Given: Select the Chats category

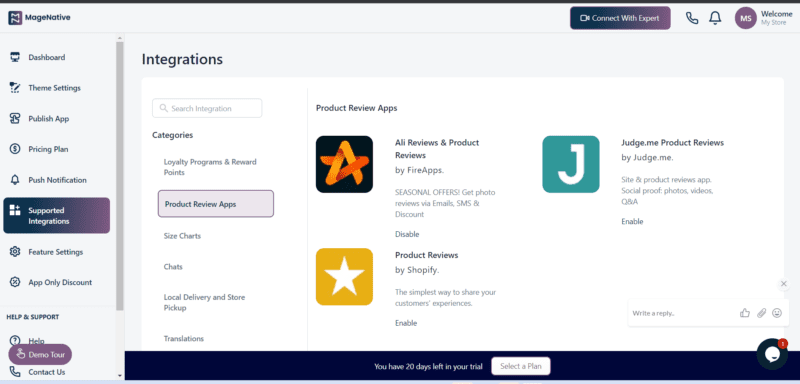Looking at the screenshot, I should click(173, 267).
